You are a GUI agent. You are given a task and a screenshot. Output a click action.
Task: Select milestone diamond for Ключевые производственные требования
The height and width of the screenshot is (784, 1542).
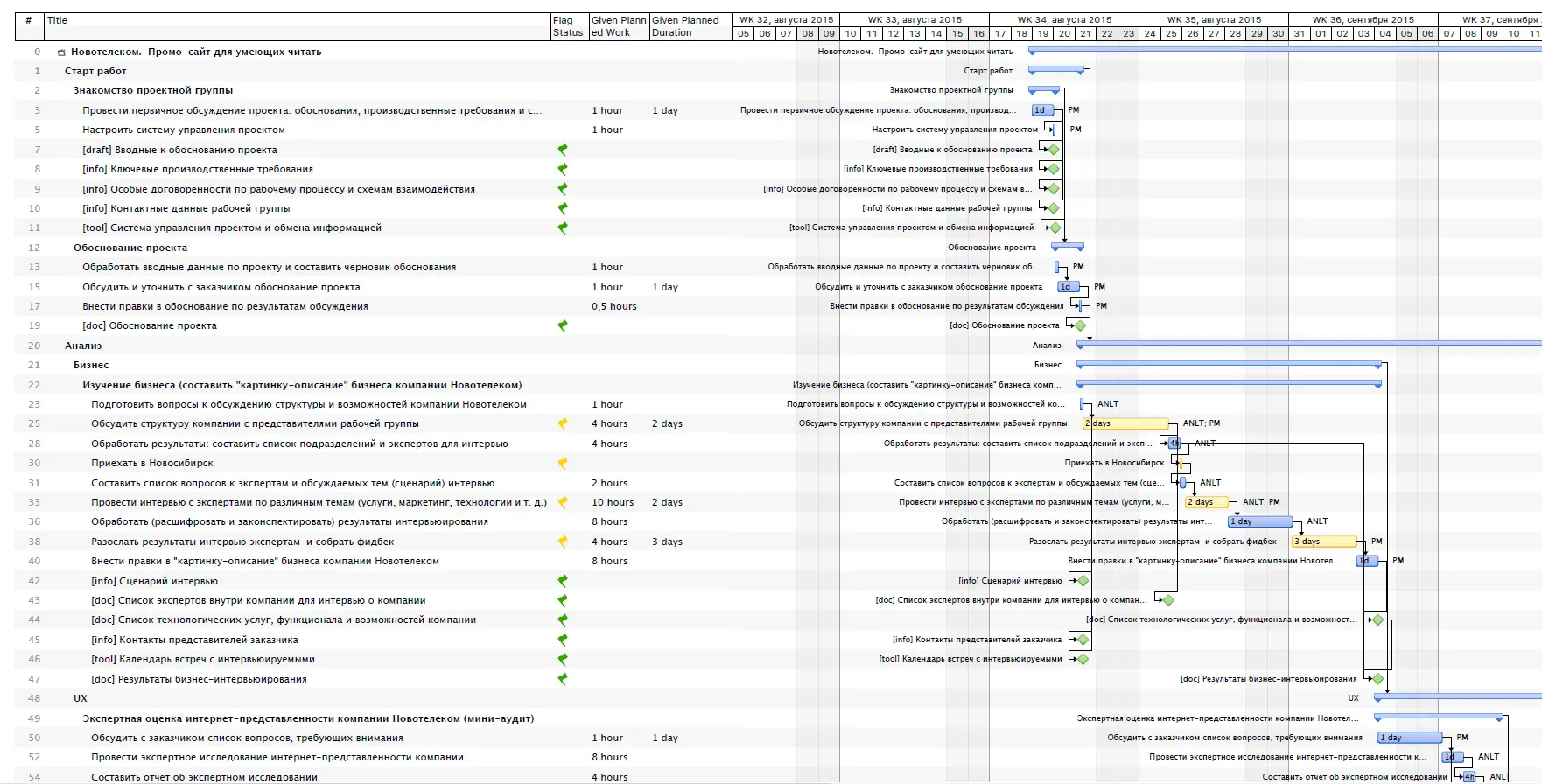[x=1054, y=169]
